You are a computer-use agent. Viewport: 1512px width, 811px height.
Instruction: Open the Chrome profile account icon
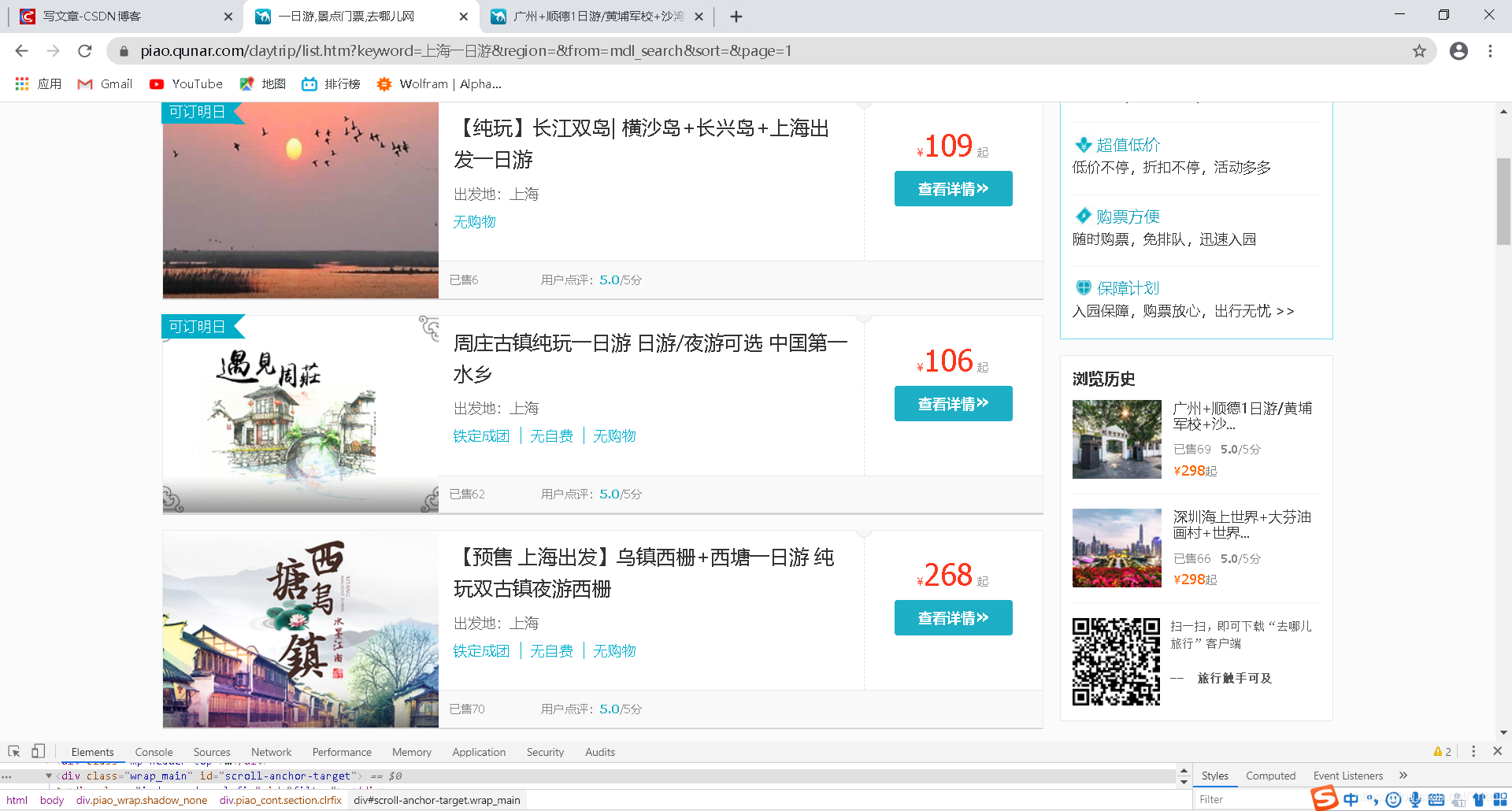coord(1458,51)
